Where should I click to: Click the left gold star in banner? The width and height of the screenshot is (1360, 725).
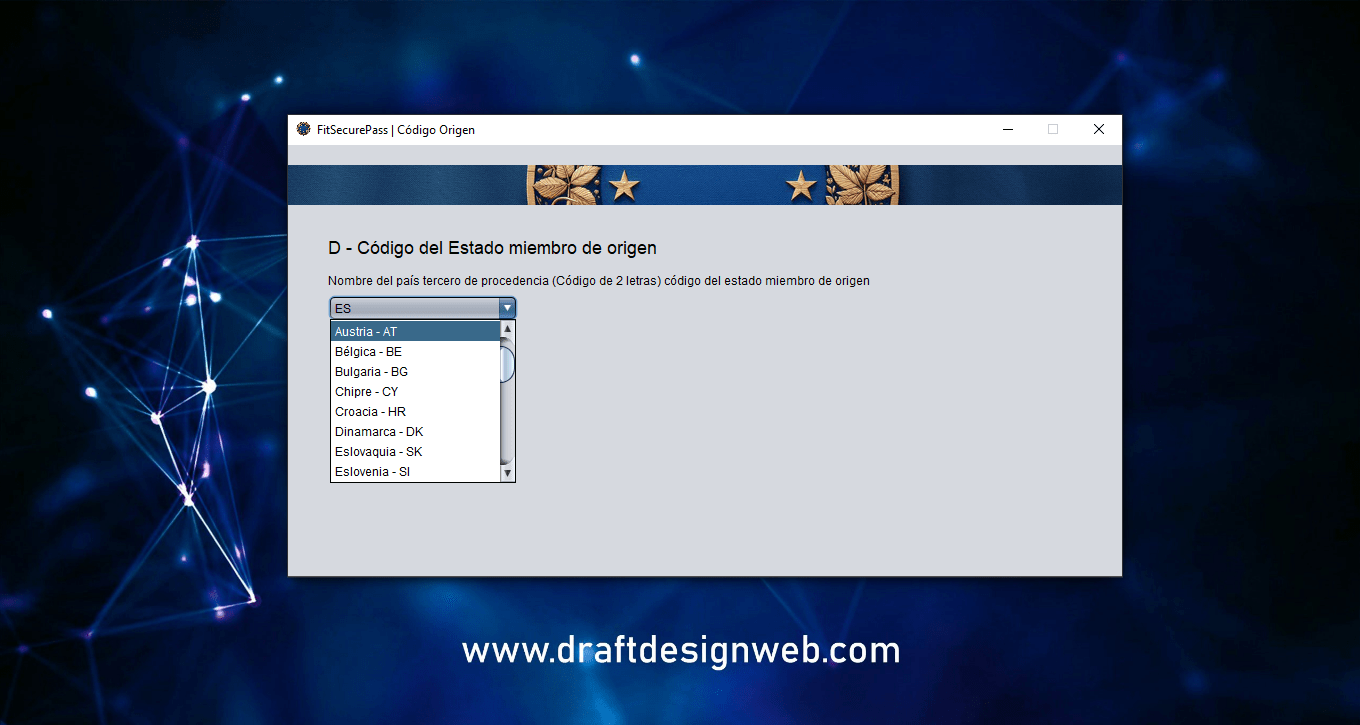[x=624, y=185]
